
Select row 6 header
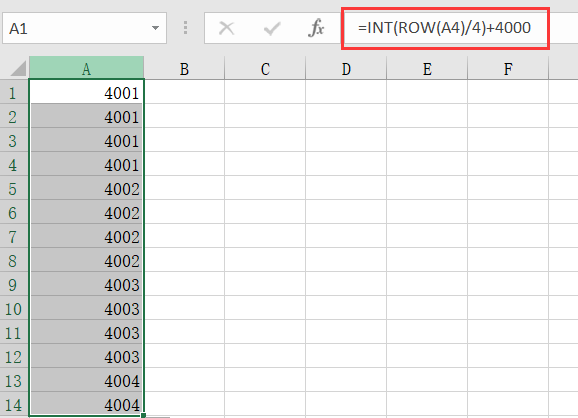click(x=14, y=212)
